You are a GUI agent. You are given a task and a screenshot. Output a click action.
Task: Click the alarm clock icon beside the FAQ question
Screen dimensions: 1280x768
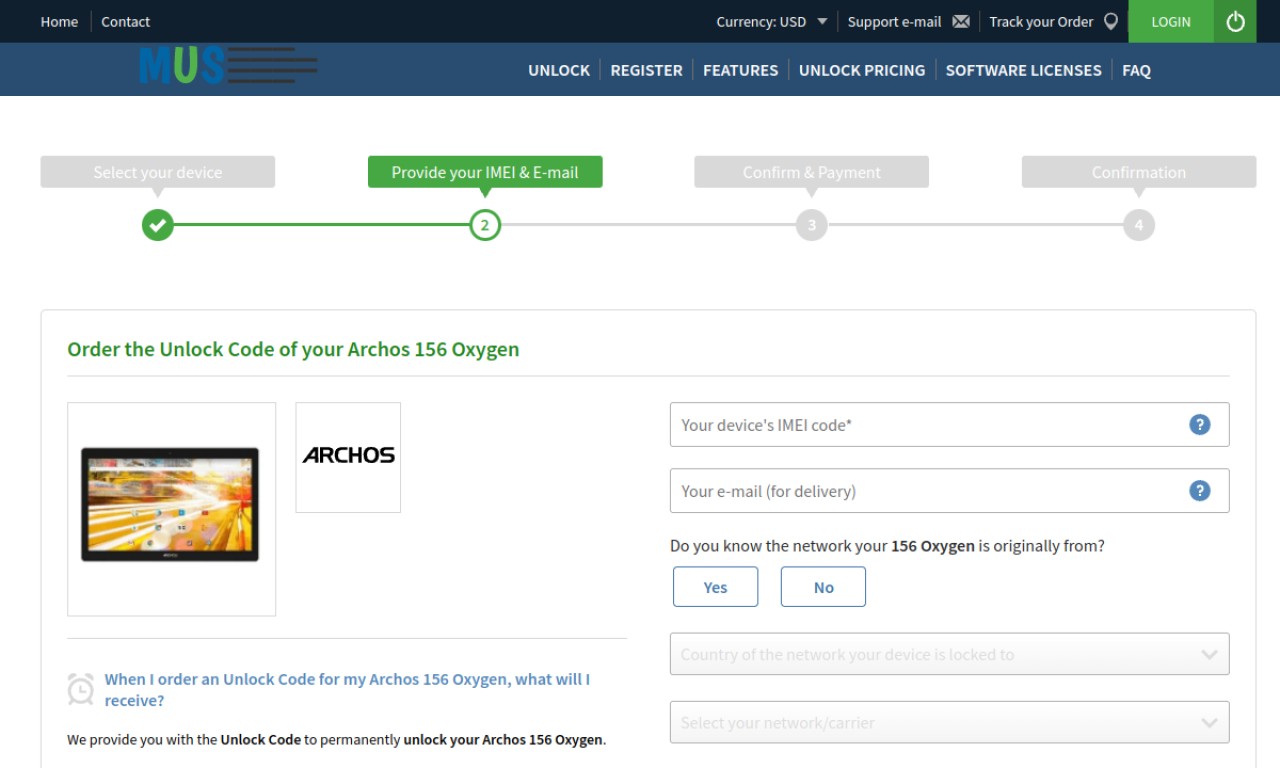(81, 689)
